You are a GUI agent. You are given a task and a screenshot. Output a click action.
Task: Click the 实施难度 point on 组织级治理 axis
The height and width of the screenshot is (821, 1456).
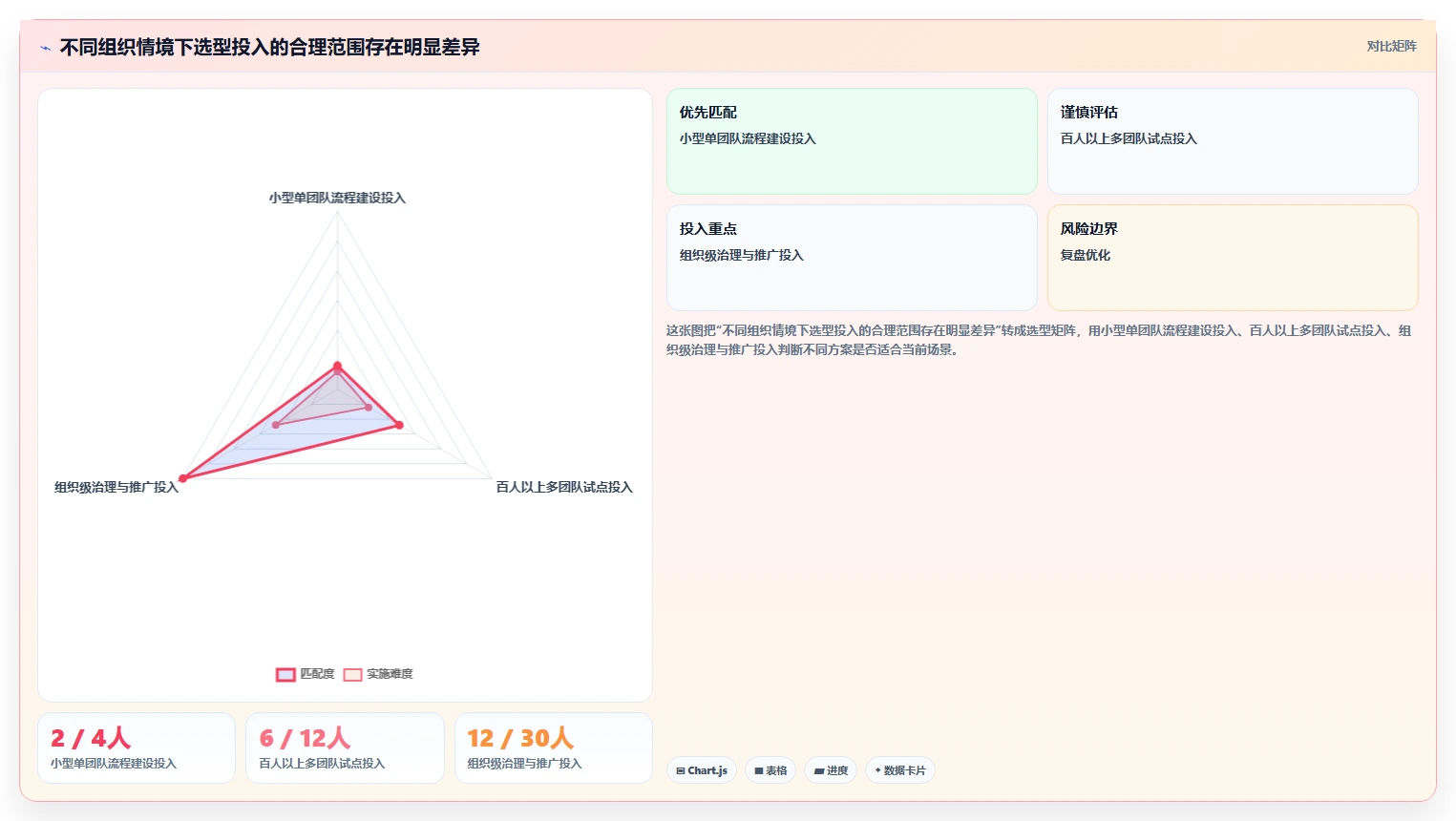click(275, 425)
